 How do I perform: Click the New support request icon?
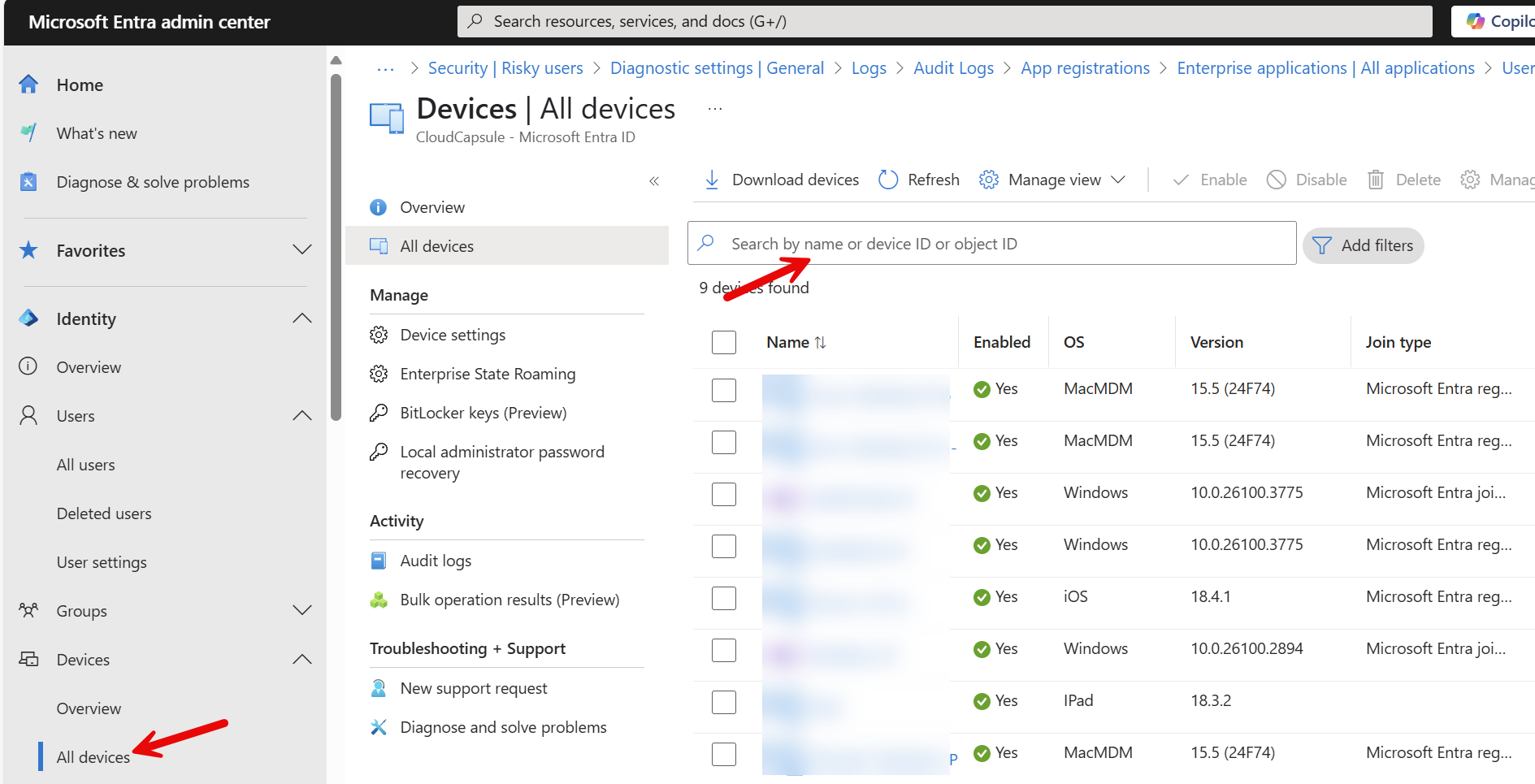click(x=379, y=688)
